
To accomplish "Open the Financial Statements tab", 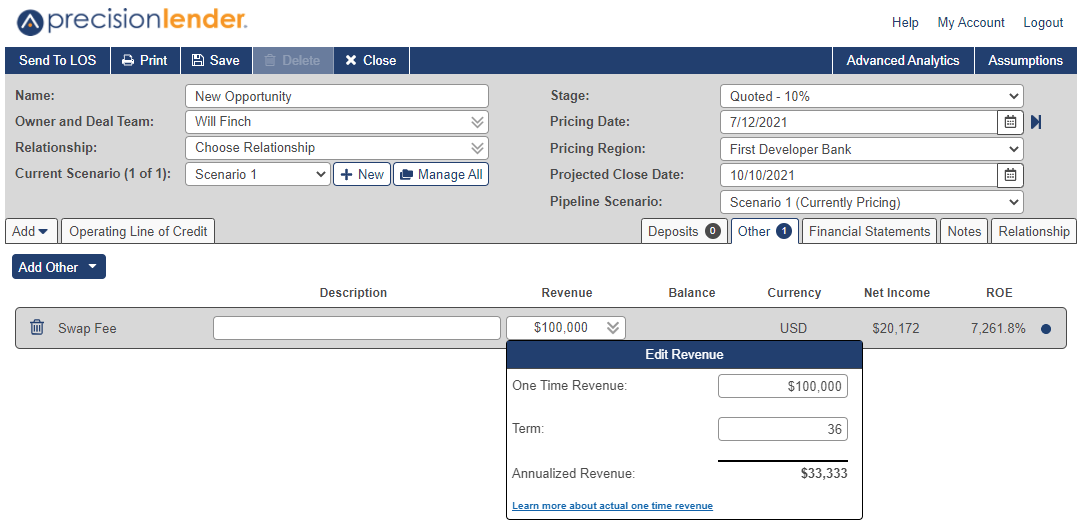I will click(869, 231).
